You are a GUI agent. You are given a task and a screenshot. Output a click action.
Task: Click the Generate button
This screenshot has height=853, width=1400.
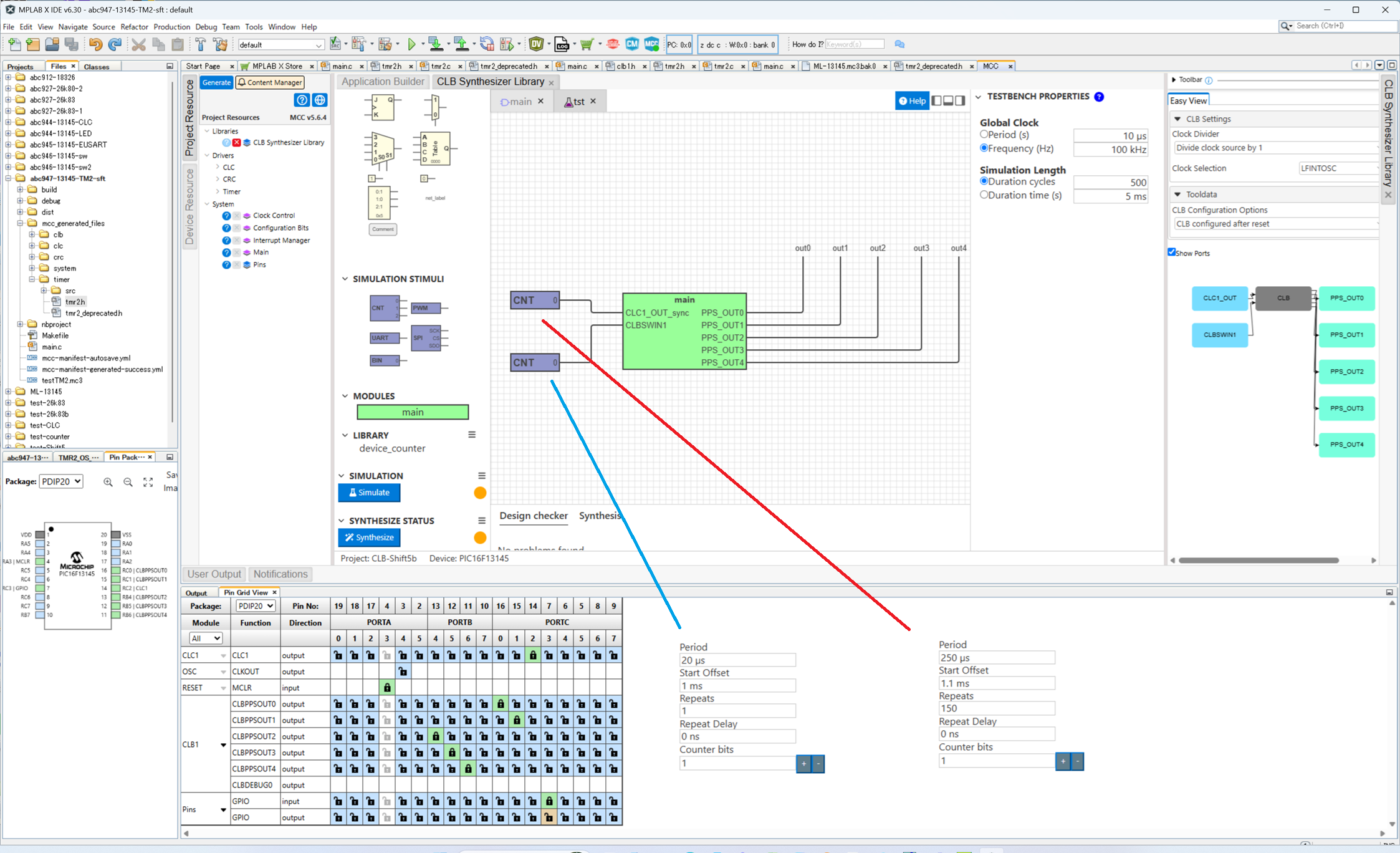tap(216, 82)
